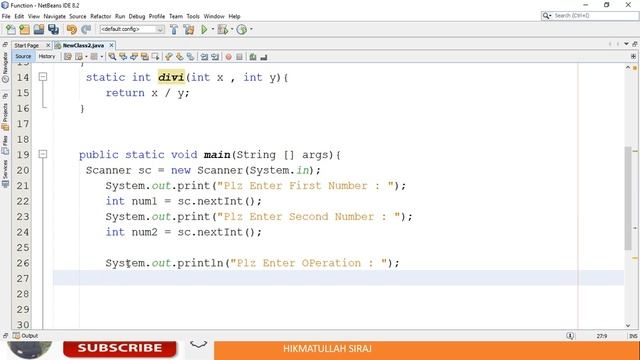Click the Undo arrow icon
This screenshot has height=360, width=640.
tap(72, 29)
